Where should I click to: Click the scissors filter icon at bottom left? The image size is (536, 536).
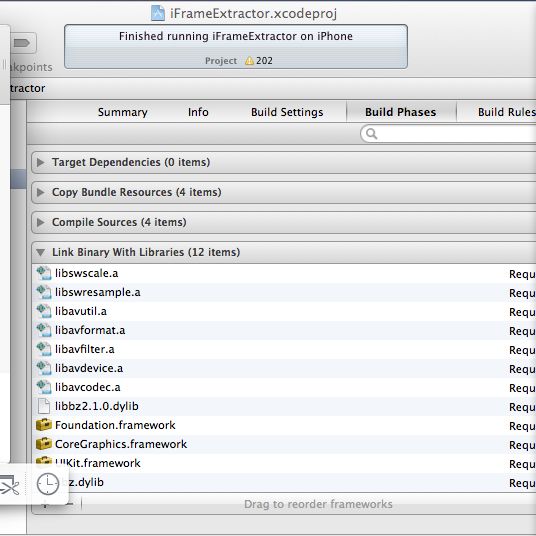click(10, 485)
